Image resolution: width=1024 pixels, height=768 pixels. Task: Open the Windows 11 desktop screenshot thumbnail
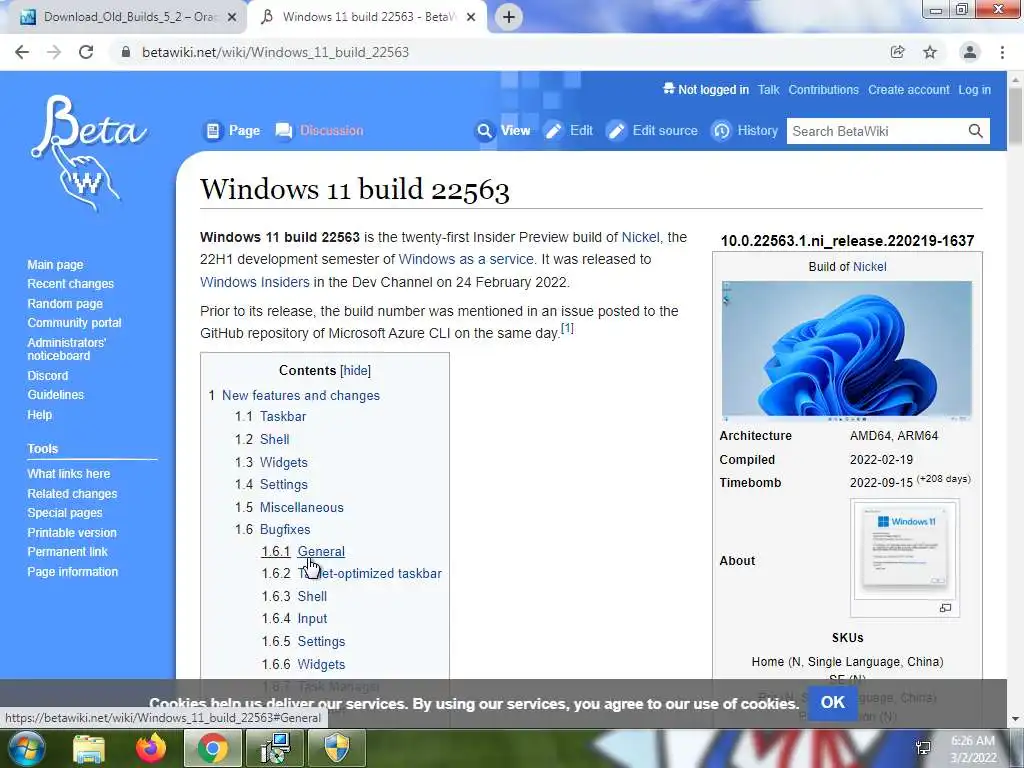point(847,351)
